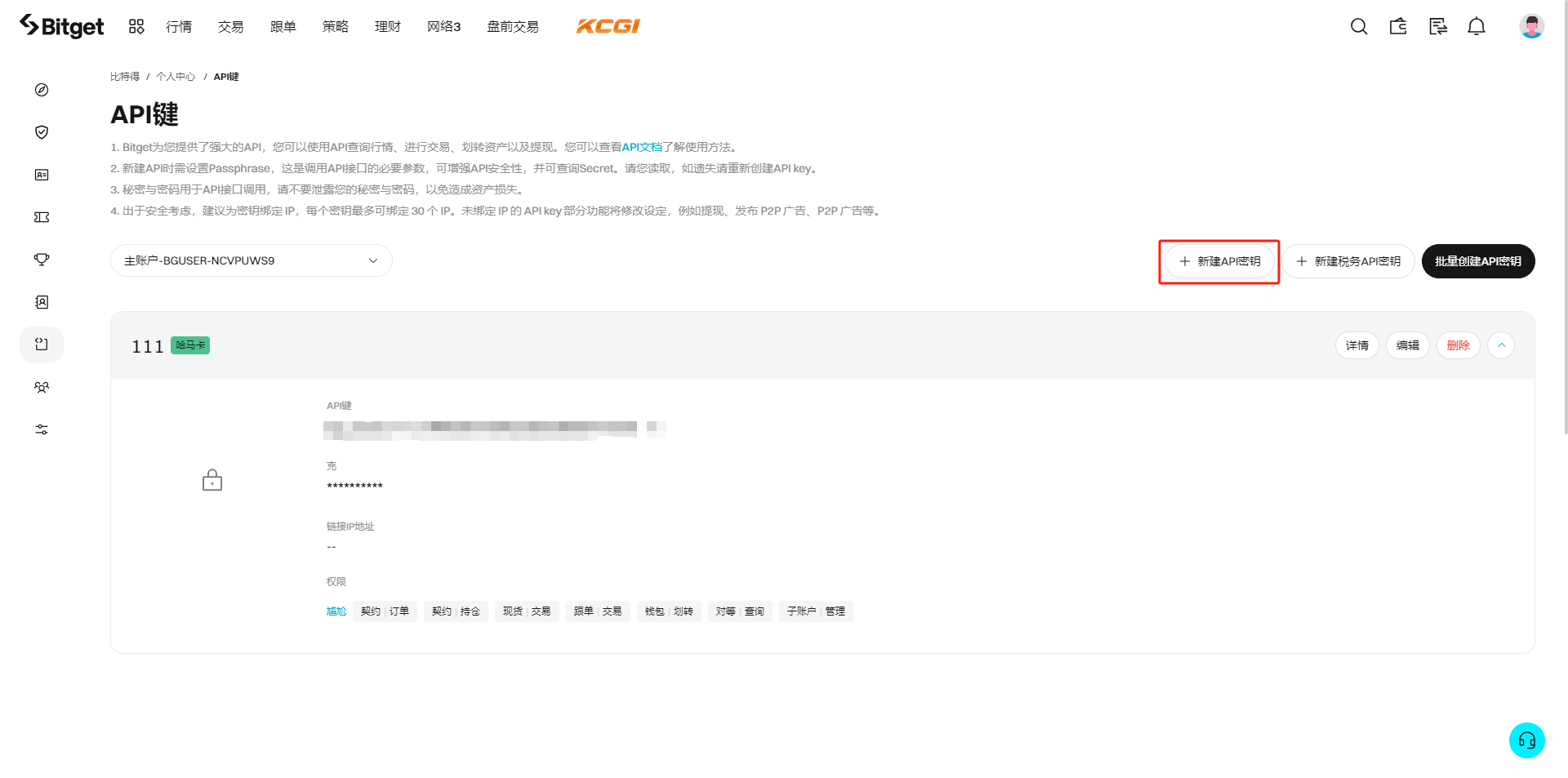Click the settings sliders icon in sidebar
1568x778 pixels.
(x=42, y=429)
